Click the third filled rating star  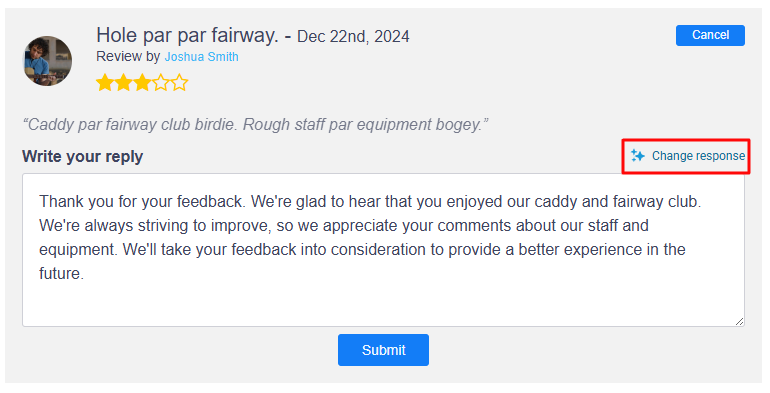(x=142, y=83)
